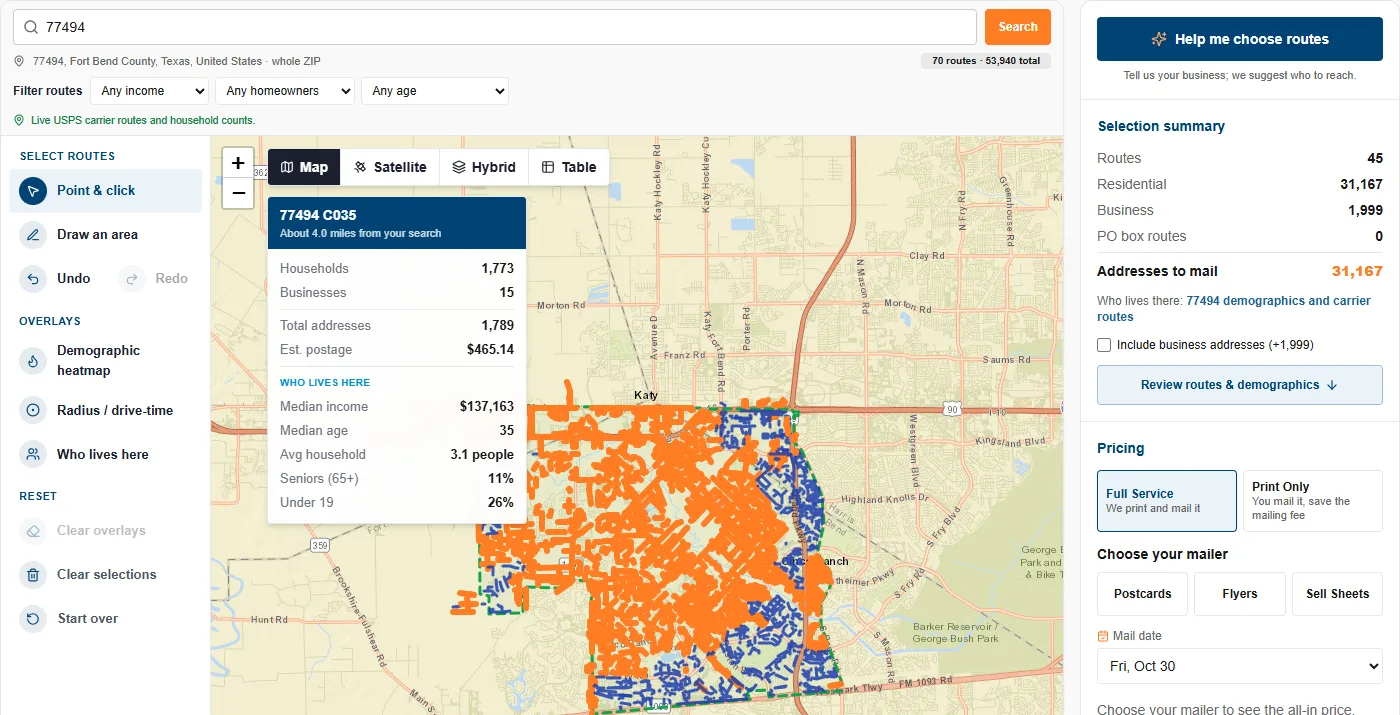1400x715 pixels.
Task: Click the Avg household 3.1 people value
Action: [482, 454]
